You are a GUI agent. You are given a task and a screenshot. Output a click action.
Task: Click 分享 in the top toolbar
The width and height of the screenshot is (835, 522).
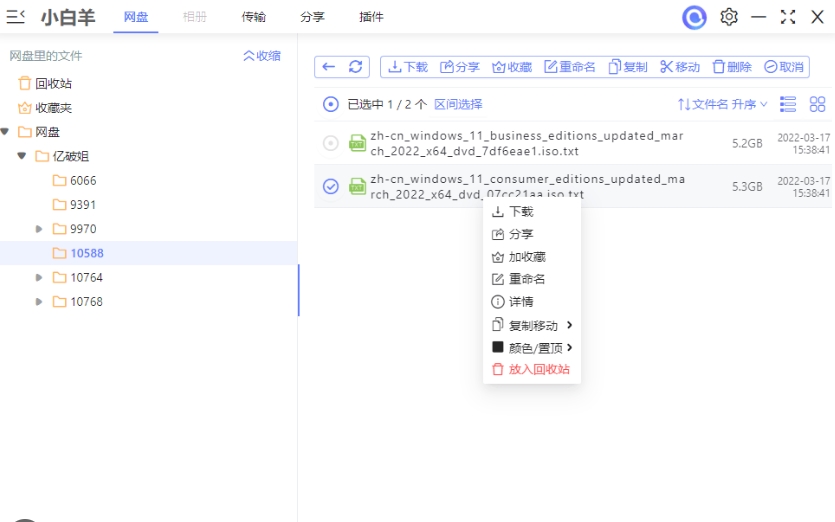(460, 67)
